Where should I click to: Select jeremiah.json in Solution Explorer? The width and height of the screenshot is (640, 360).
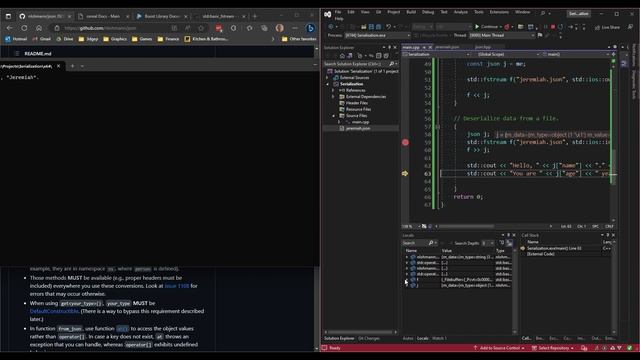click(x=358, y=128)
